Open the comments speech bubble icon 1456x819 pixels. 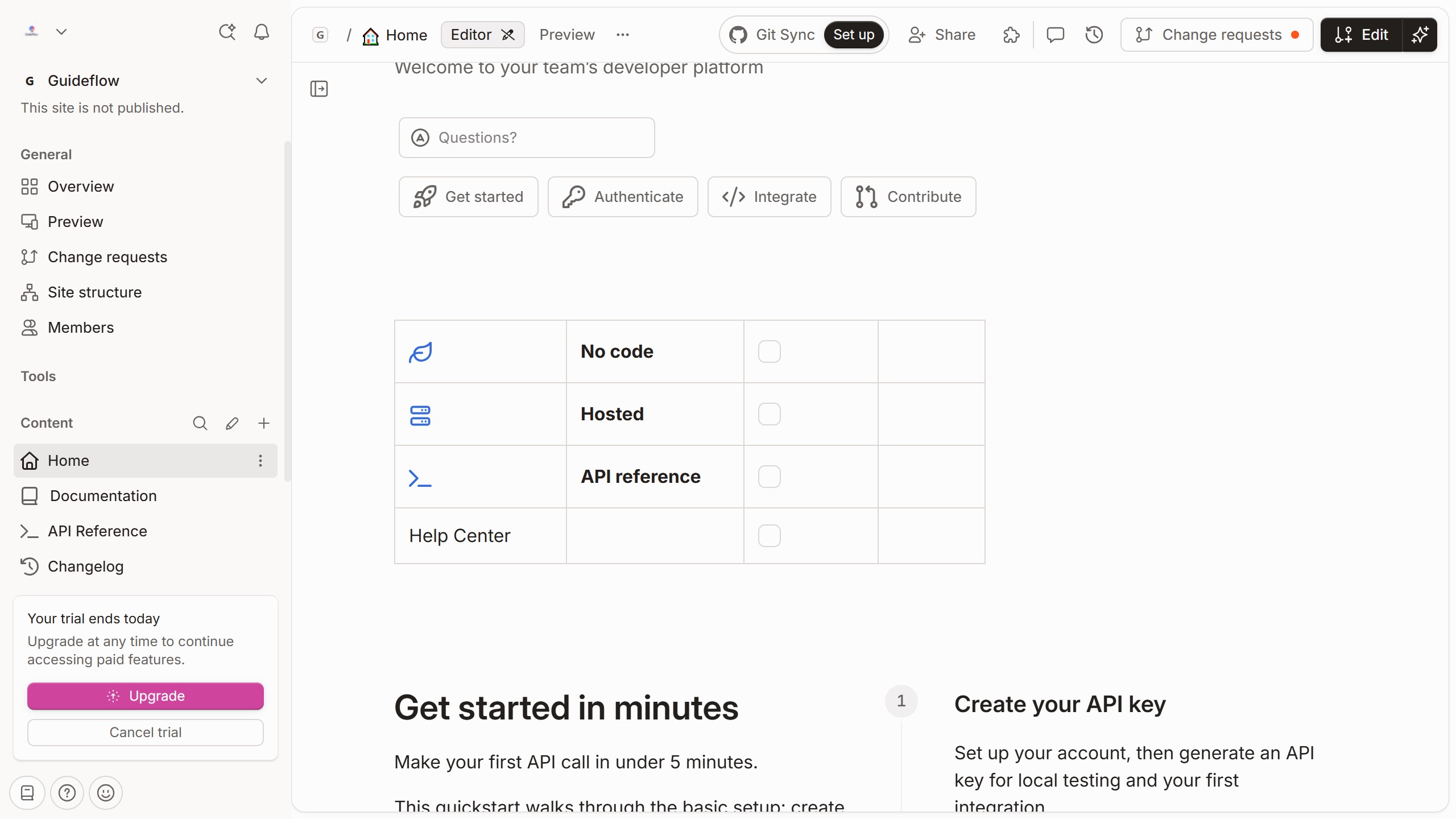(1056, 35)
